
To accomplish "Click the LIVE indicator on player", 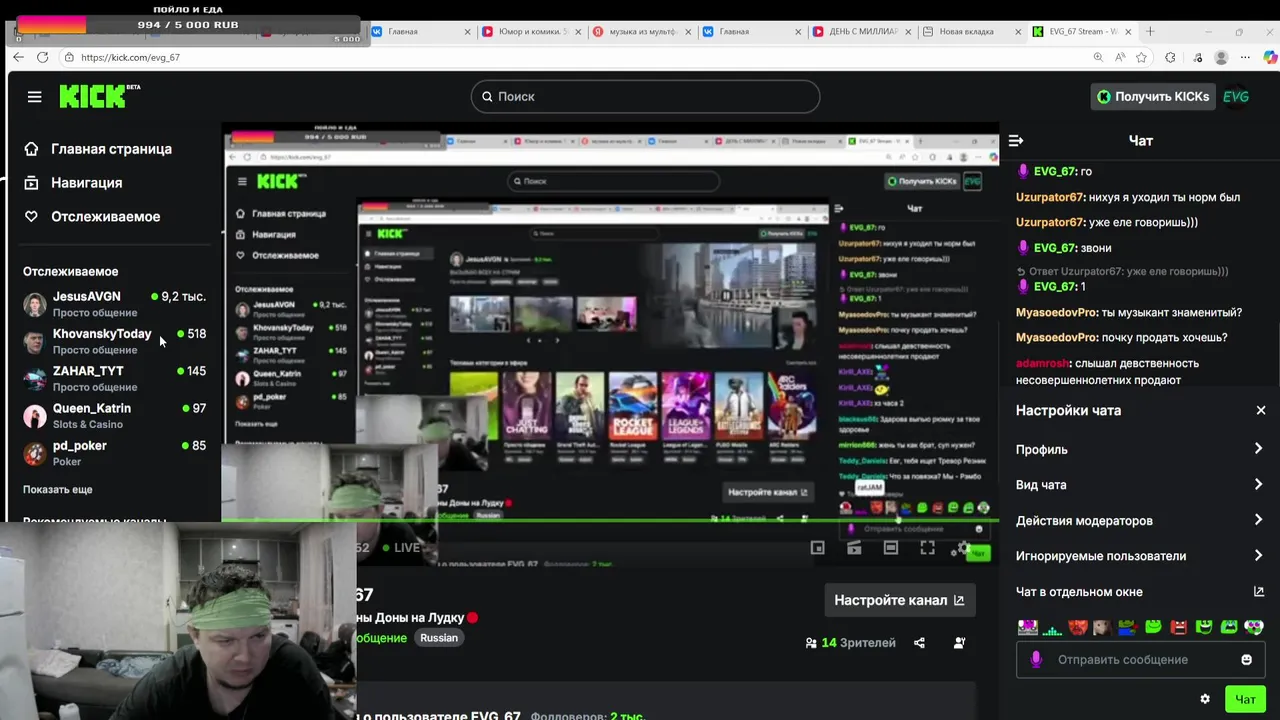I will tap(400, 548).
